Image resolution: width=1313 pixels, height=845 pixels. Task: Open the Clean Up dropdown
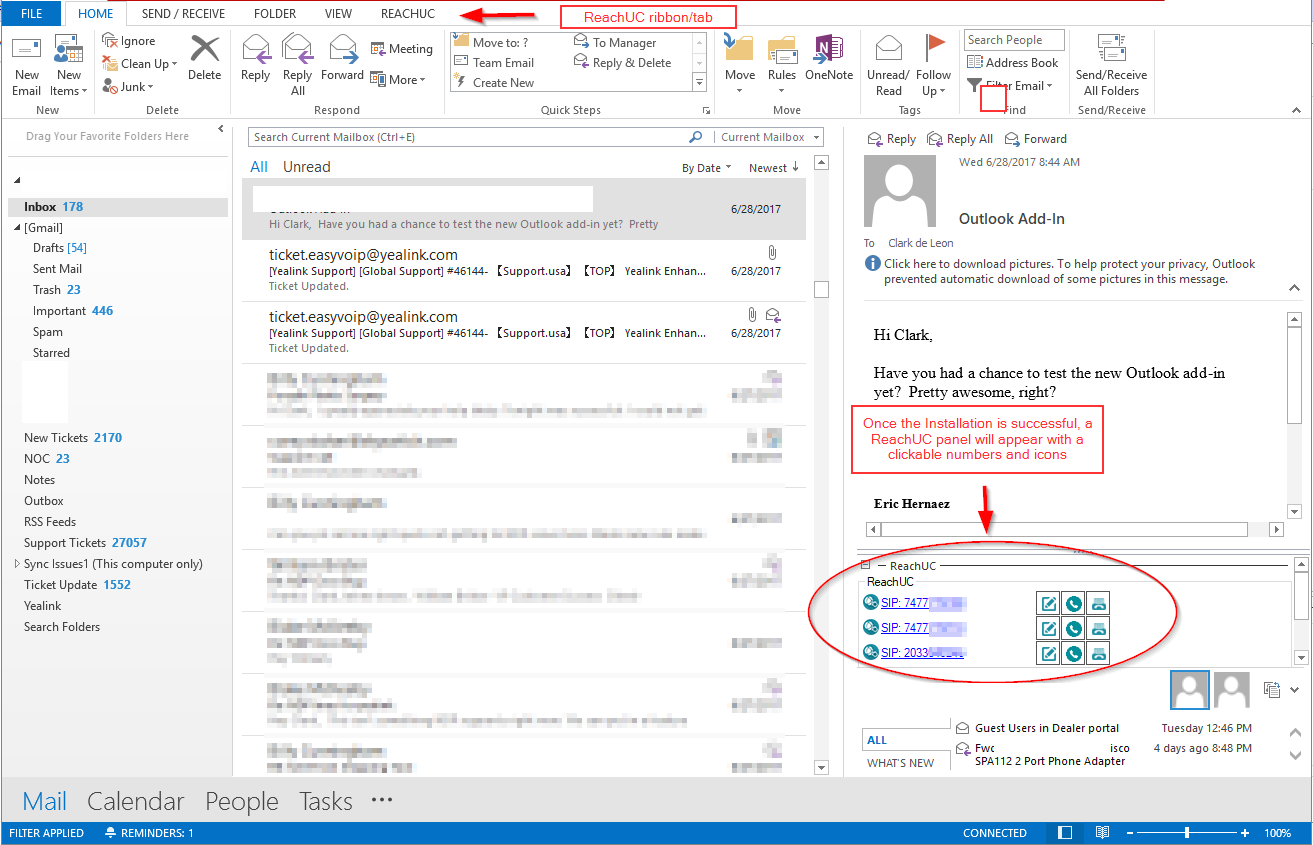(x=140, y=63)
